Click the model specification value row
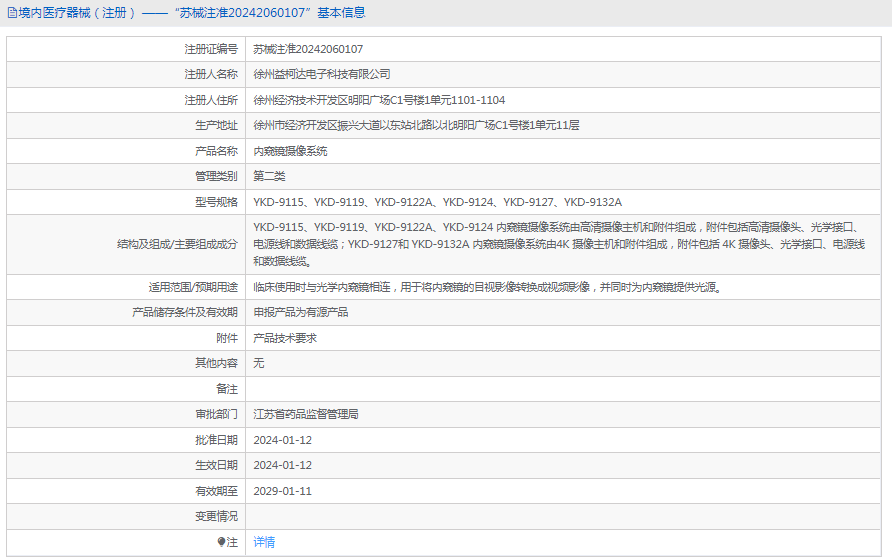The height and width of the screenshot is (560, 892). (437, 202)
